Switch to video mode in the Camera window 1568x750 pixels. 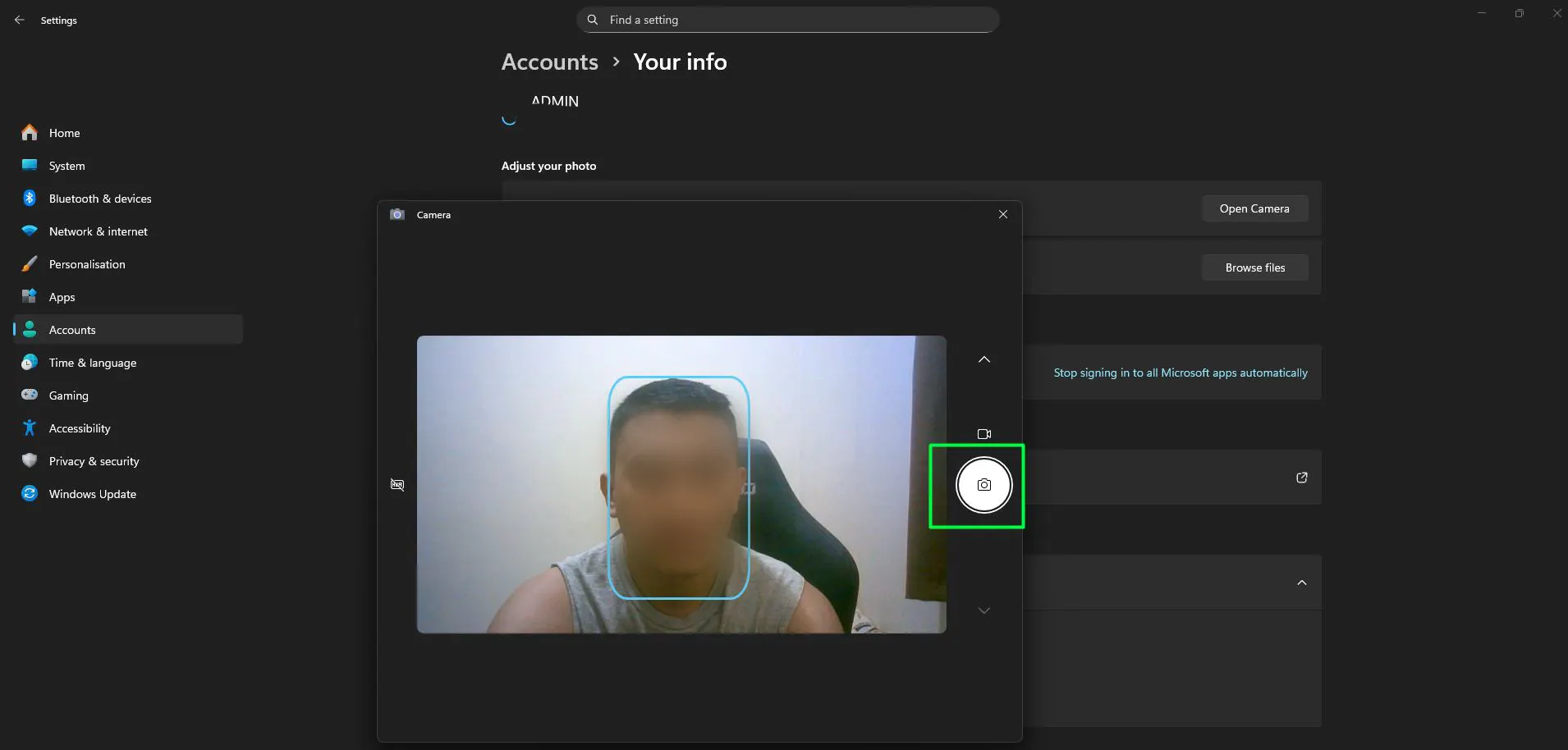(x=983, y=434)
